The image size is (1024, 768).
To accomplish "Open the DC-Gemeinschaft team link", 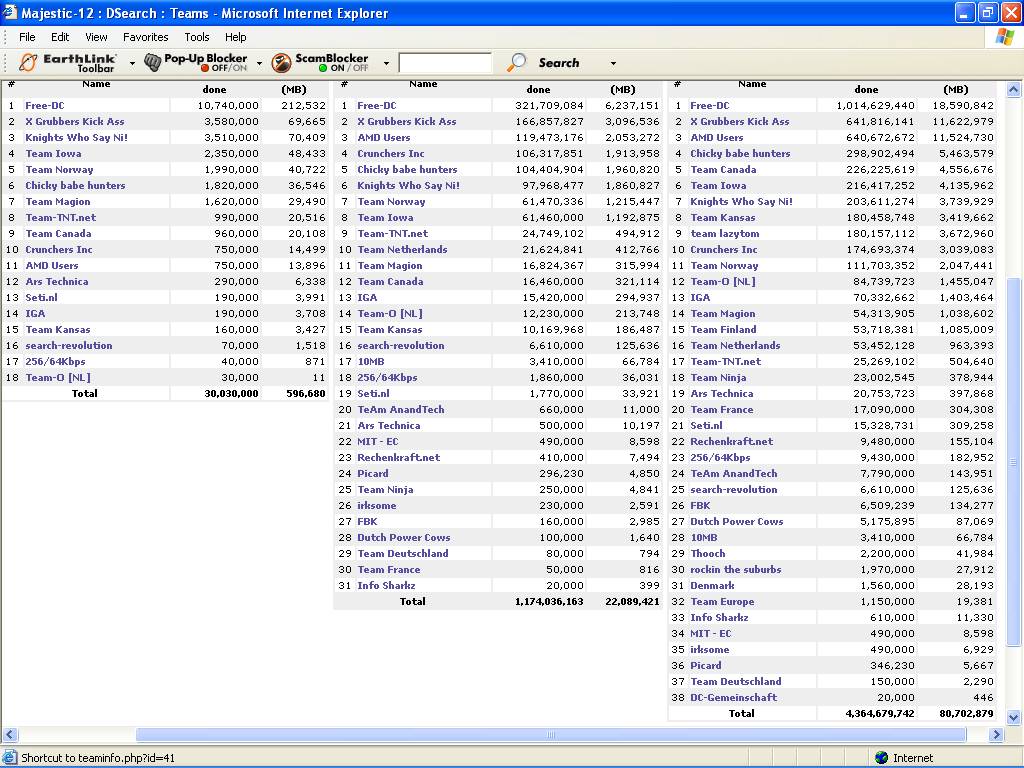I will tap(734, 697).
